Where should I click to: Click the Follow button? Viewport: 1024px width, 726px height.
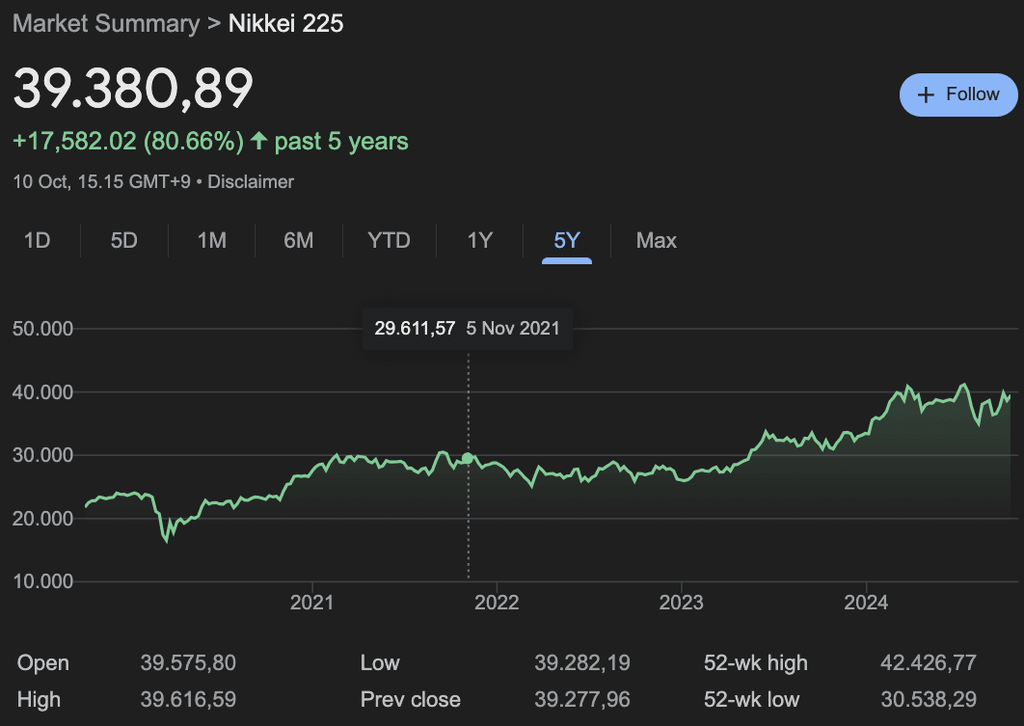pos(957,94)
